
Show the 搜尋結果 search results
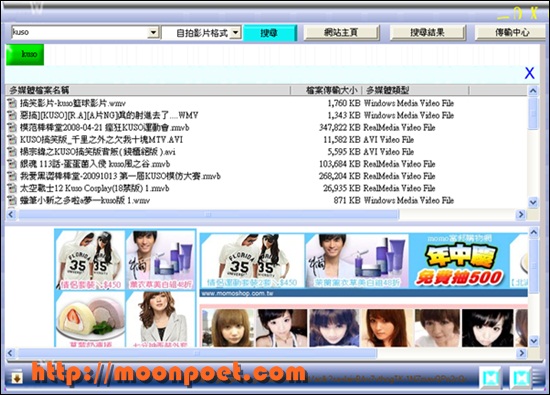click(x=428, y=33)
